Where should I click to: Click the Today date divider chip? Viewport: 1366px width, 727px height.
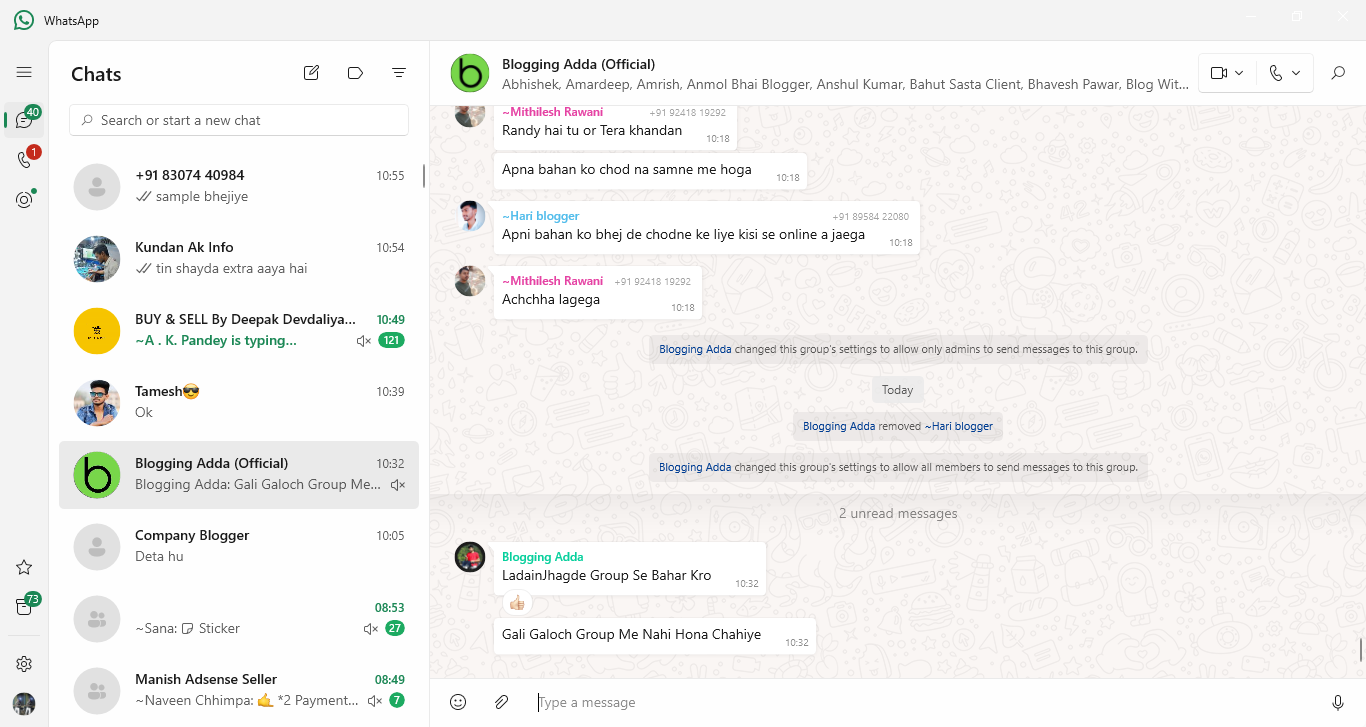(x=897, y=390)
